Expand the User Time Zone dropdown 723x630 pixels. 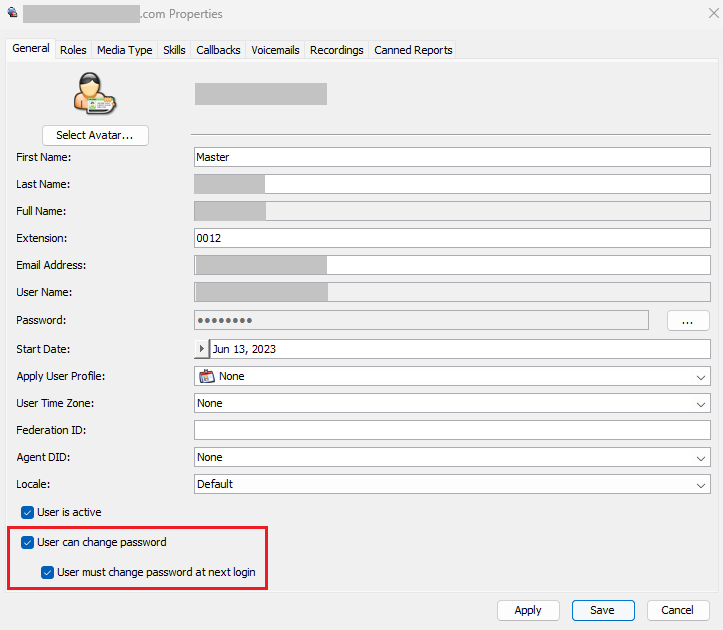click(x=701, y=404)
